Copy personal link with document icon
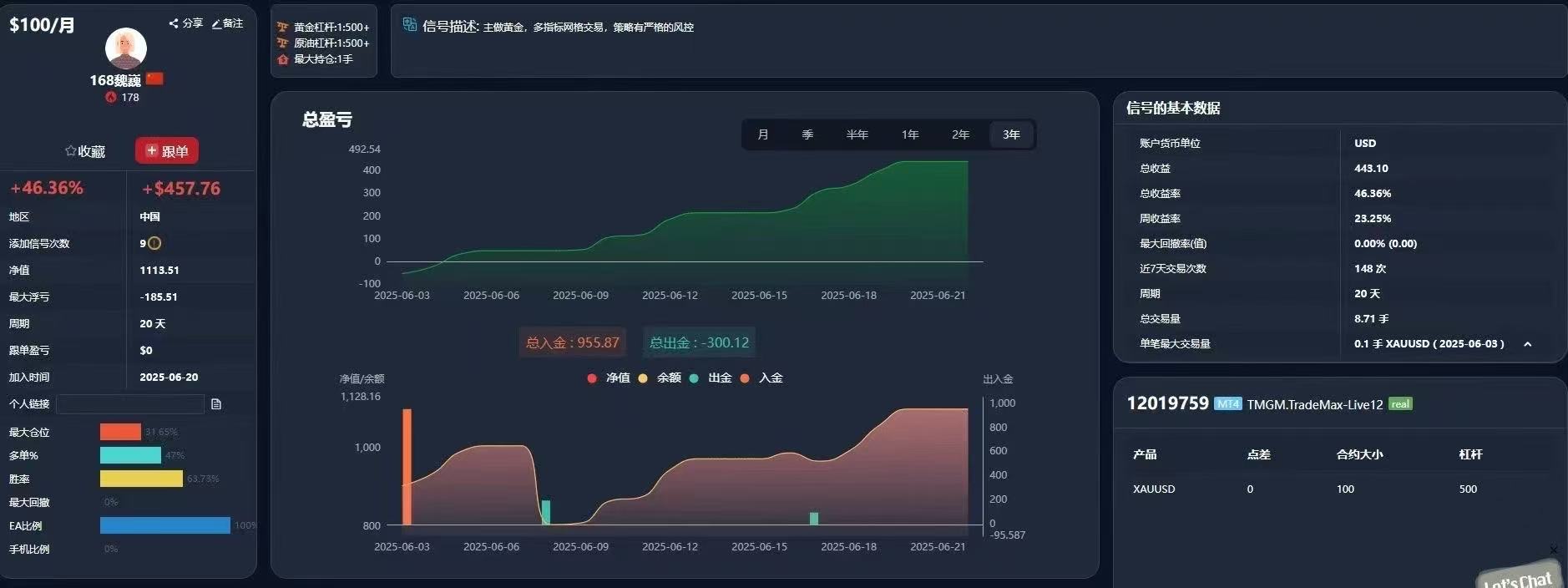The width and height of the screenshot is (1568, 588). (216, 404)
